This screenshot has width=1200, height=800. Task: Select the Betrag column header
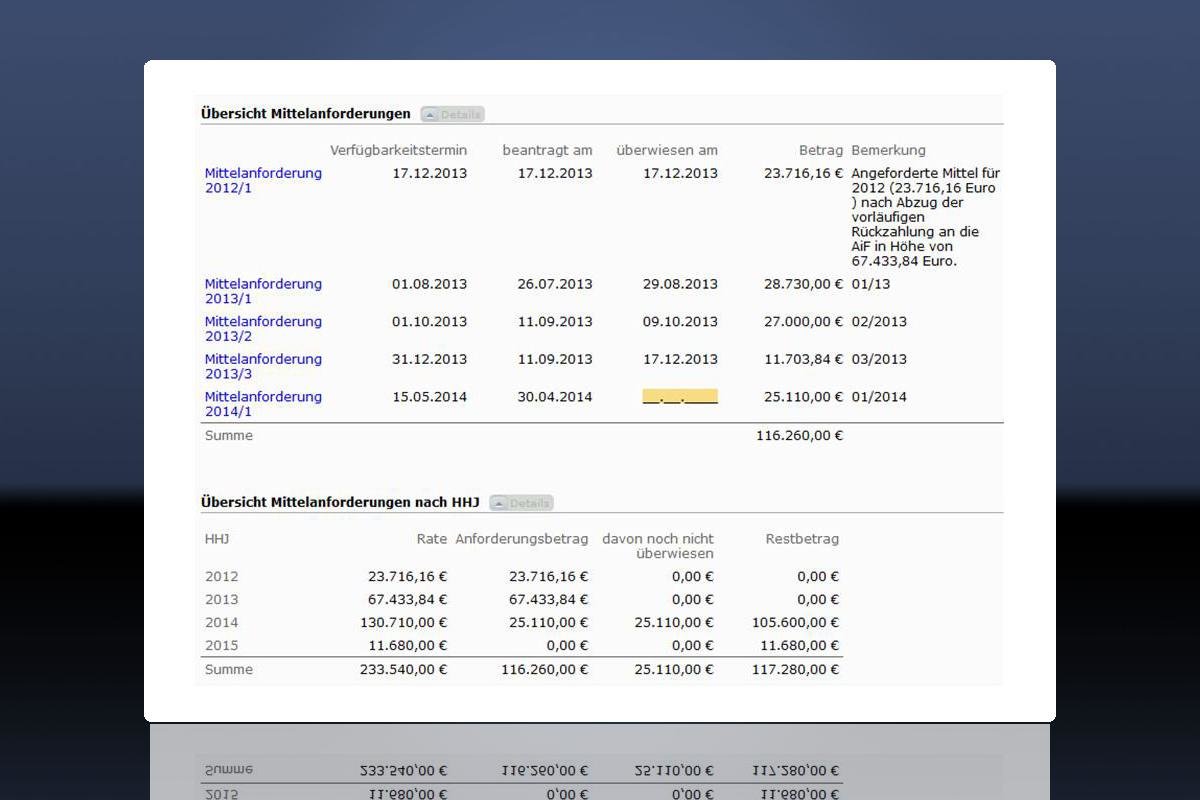[820, 150]
